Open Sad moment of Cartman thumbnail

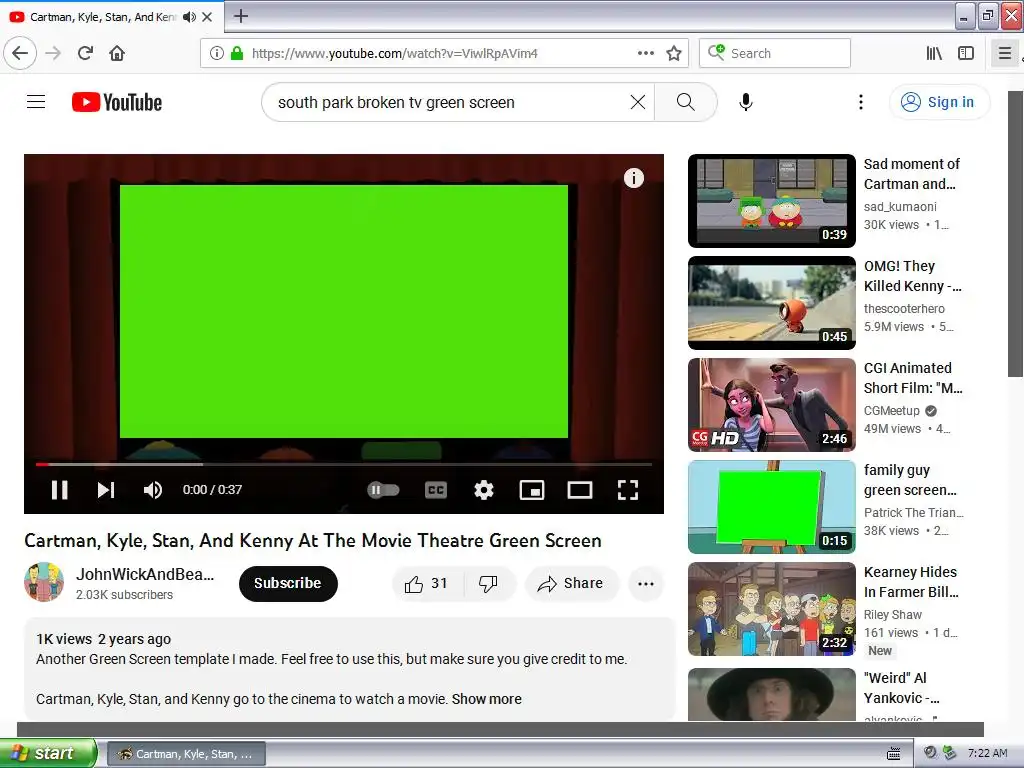coord(772,200)
